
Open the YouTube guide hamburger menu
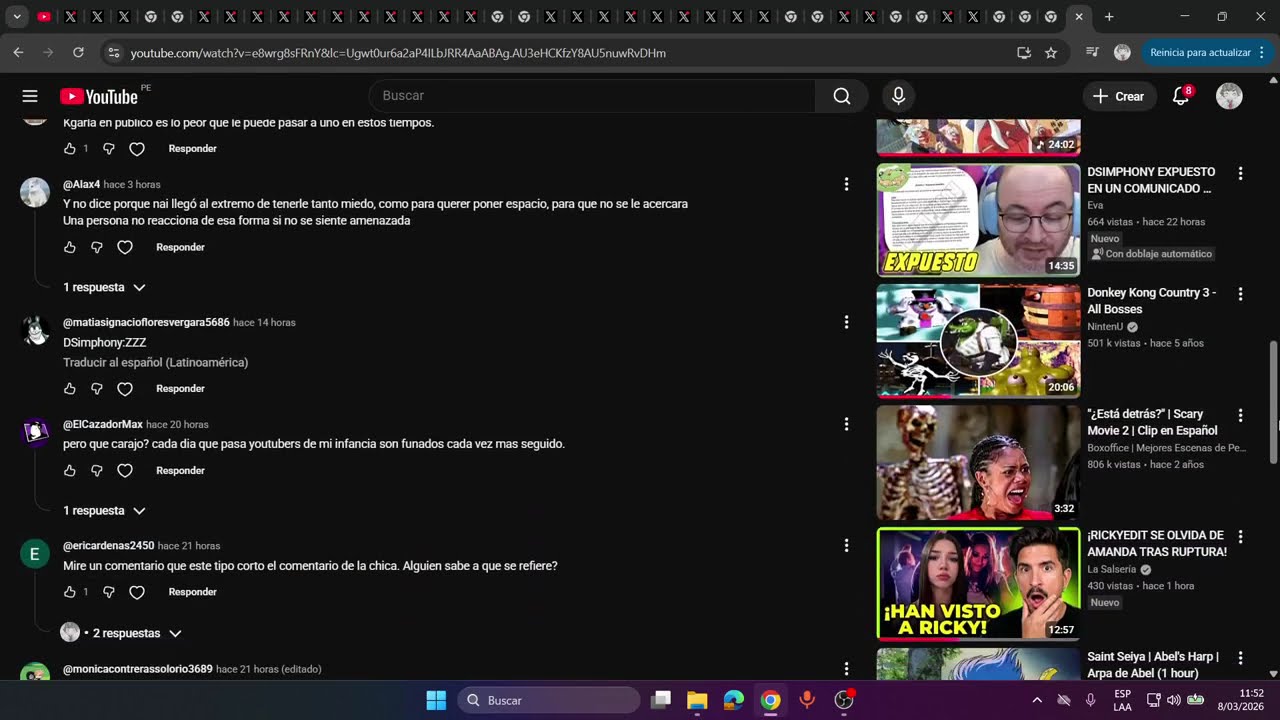pos(30,96)
